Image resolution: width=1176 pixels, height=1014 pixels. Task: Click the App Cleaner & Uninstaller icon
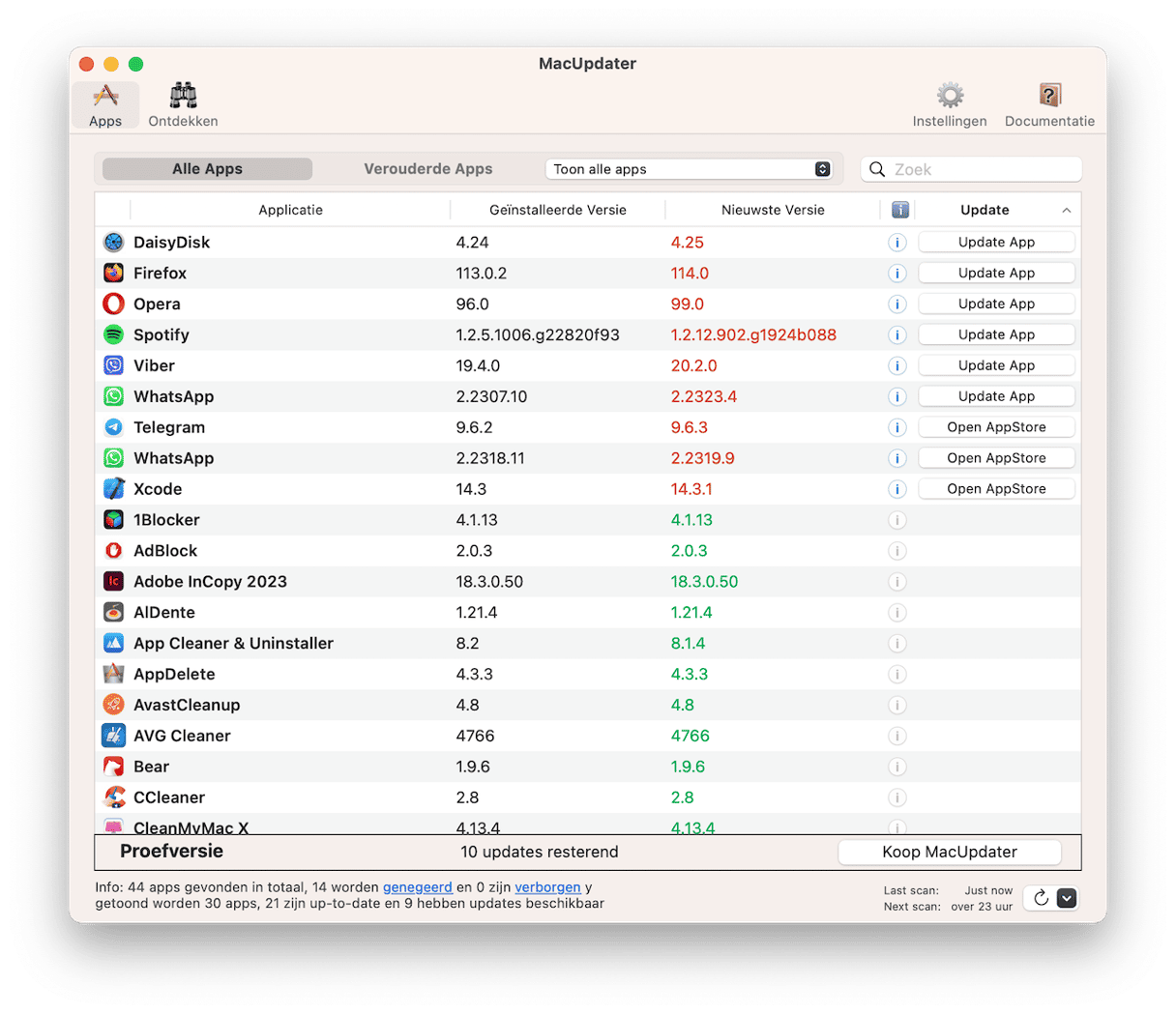pos(113,644)
